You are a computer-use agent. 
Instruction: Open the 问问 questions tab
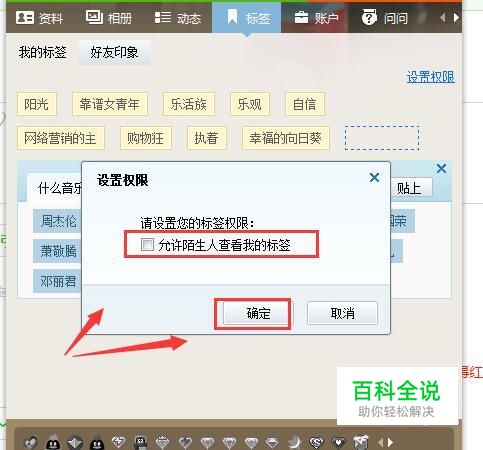coord(385,18)
